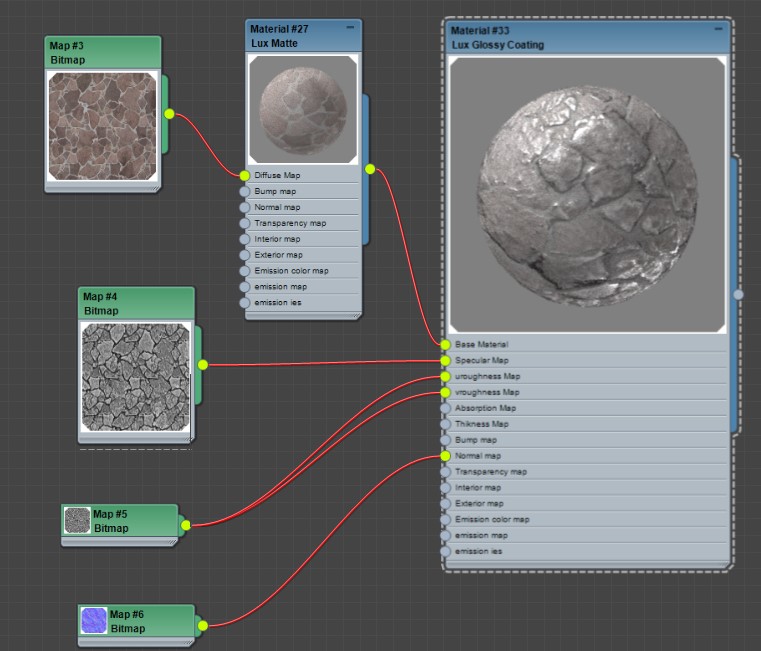Collapse the Material #33 node
This screenshot has height=651, width=761.
pos(718,30)
